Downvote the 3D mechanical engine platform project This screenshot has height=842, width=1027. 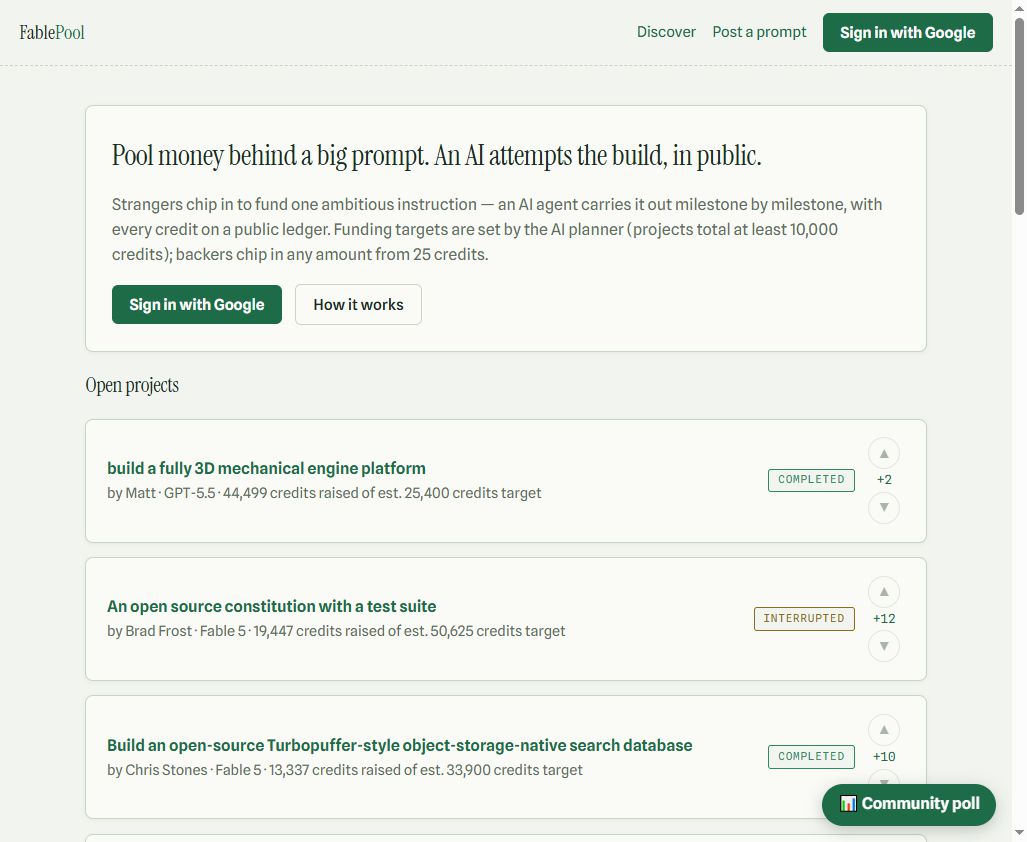[884, 507]
